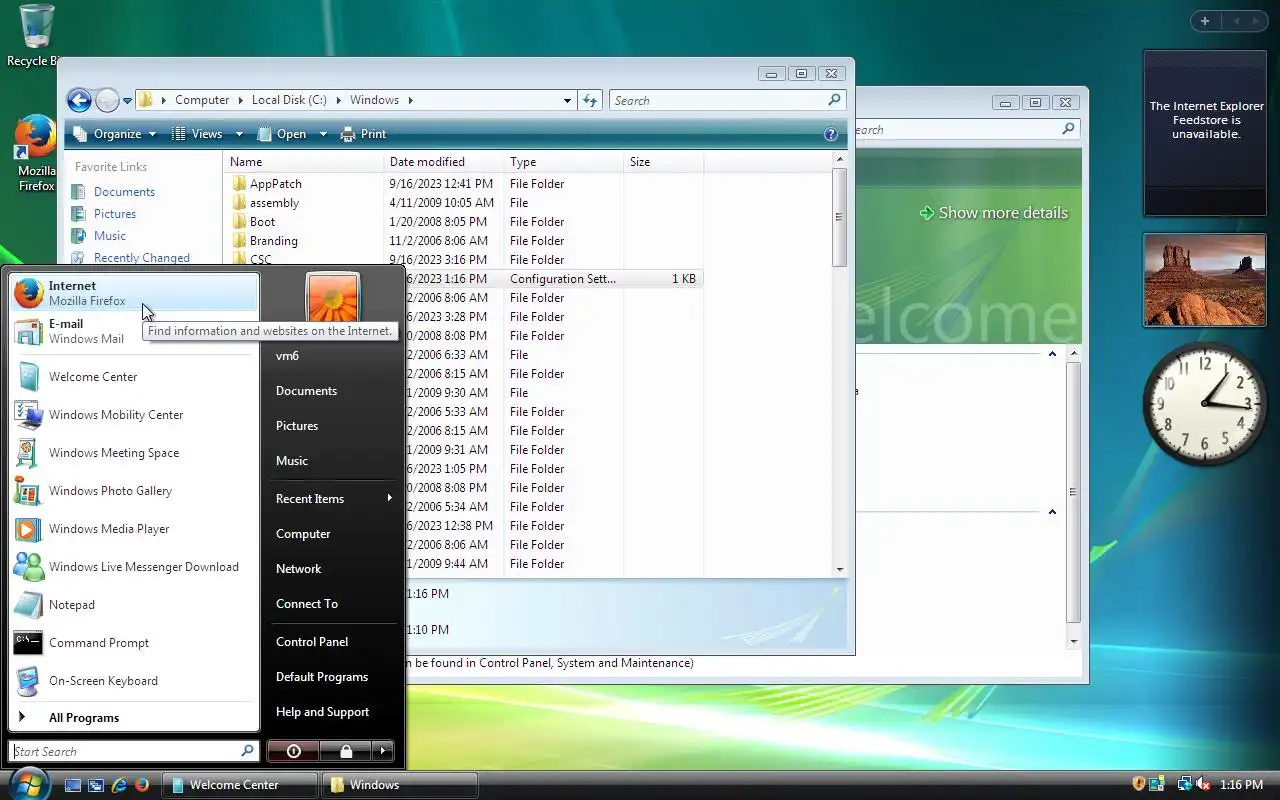The image size is (1280, 800).
Task: Open recent pages dropdown next to Forward
Action: 127,101
